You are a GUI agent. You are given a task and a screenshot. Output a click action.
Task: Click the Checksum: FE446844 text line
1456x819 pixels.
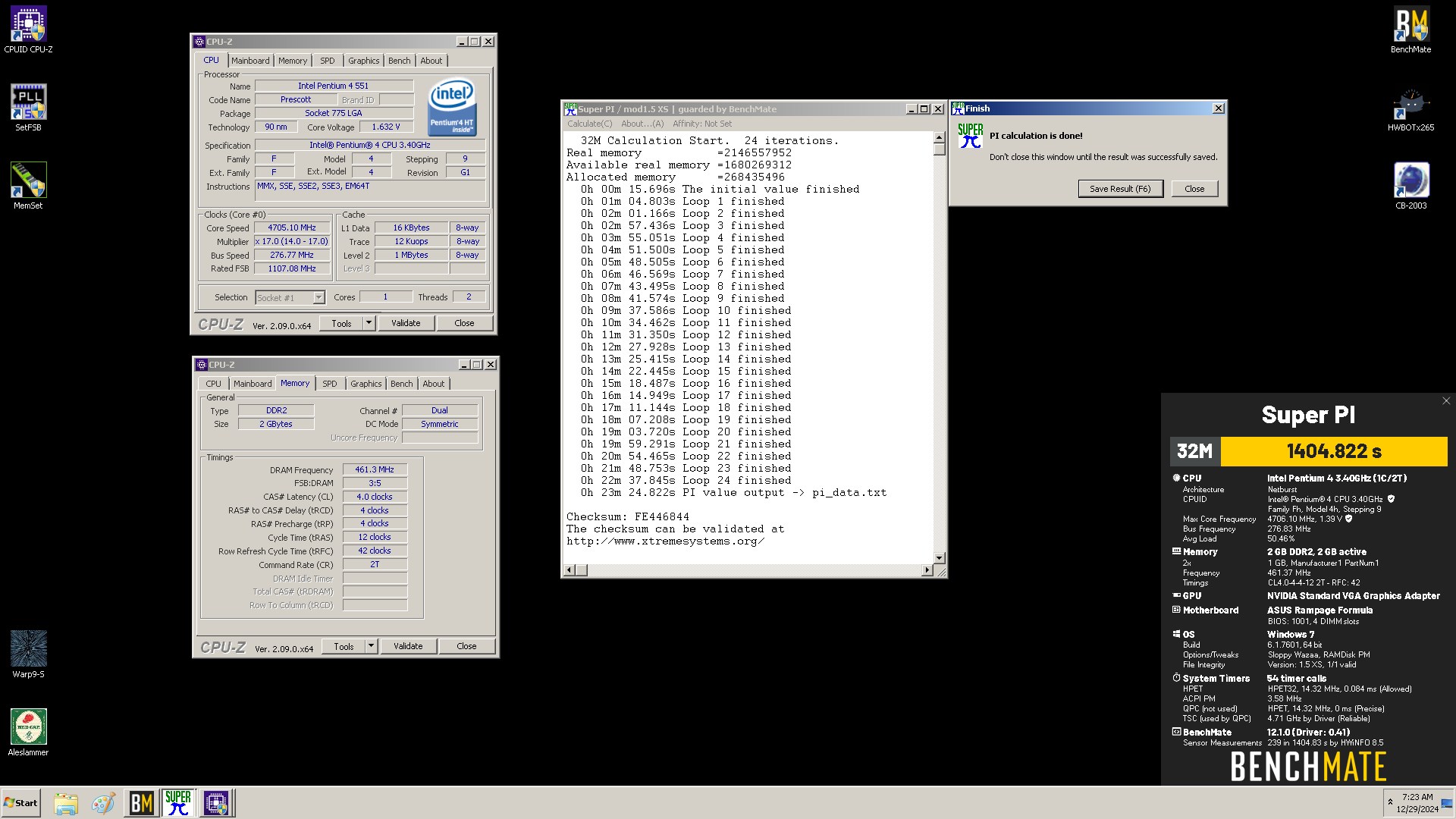click(628, 516)
